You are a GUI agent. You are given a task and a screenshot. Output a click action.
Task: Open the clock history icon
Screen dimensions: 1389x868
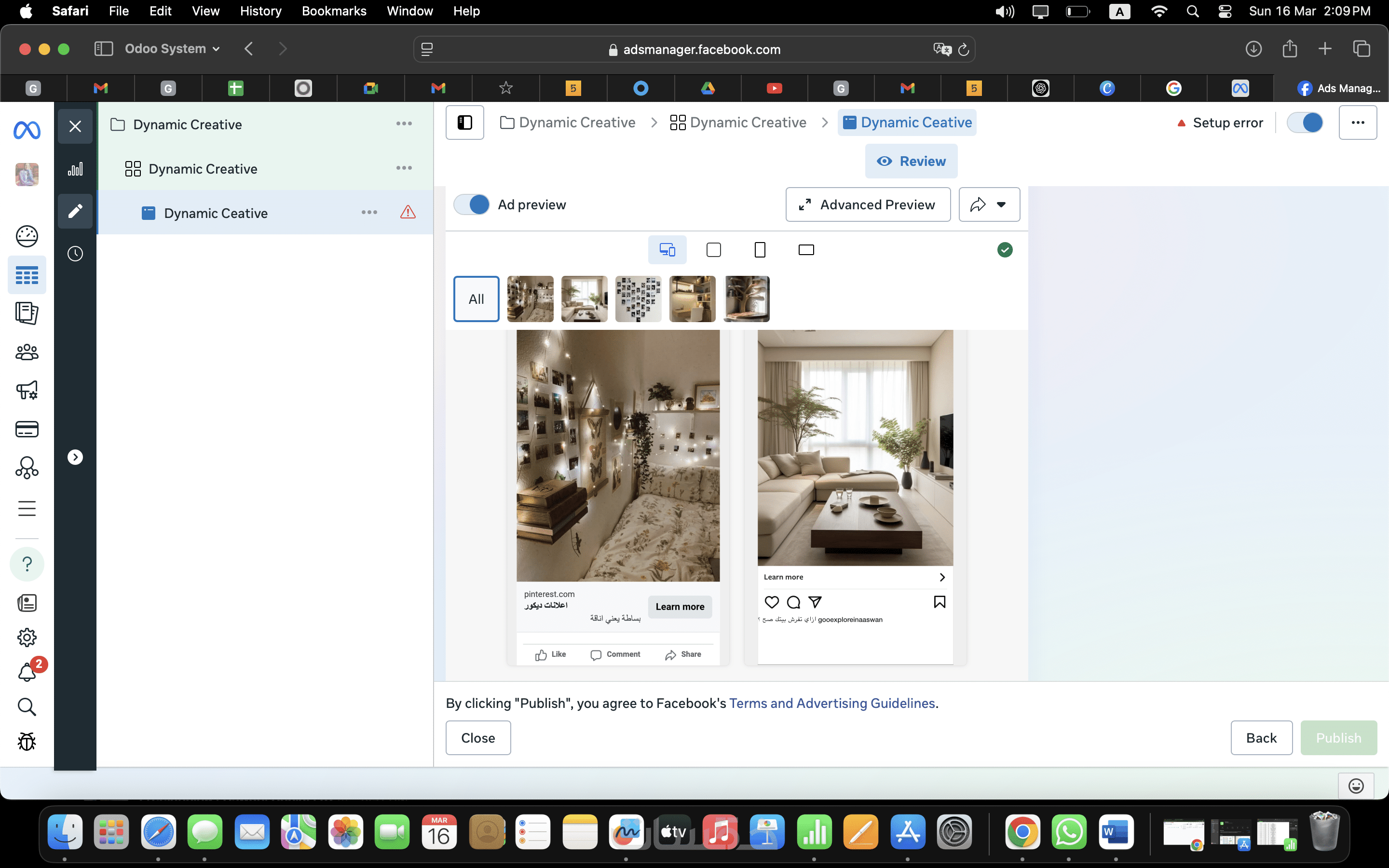click(75, 254)
